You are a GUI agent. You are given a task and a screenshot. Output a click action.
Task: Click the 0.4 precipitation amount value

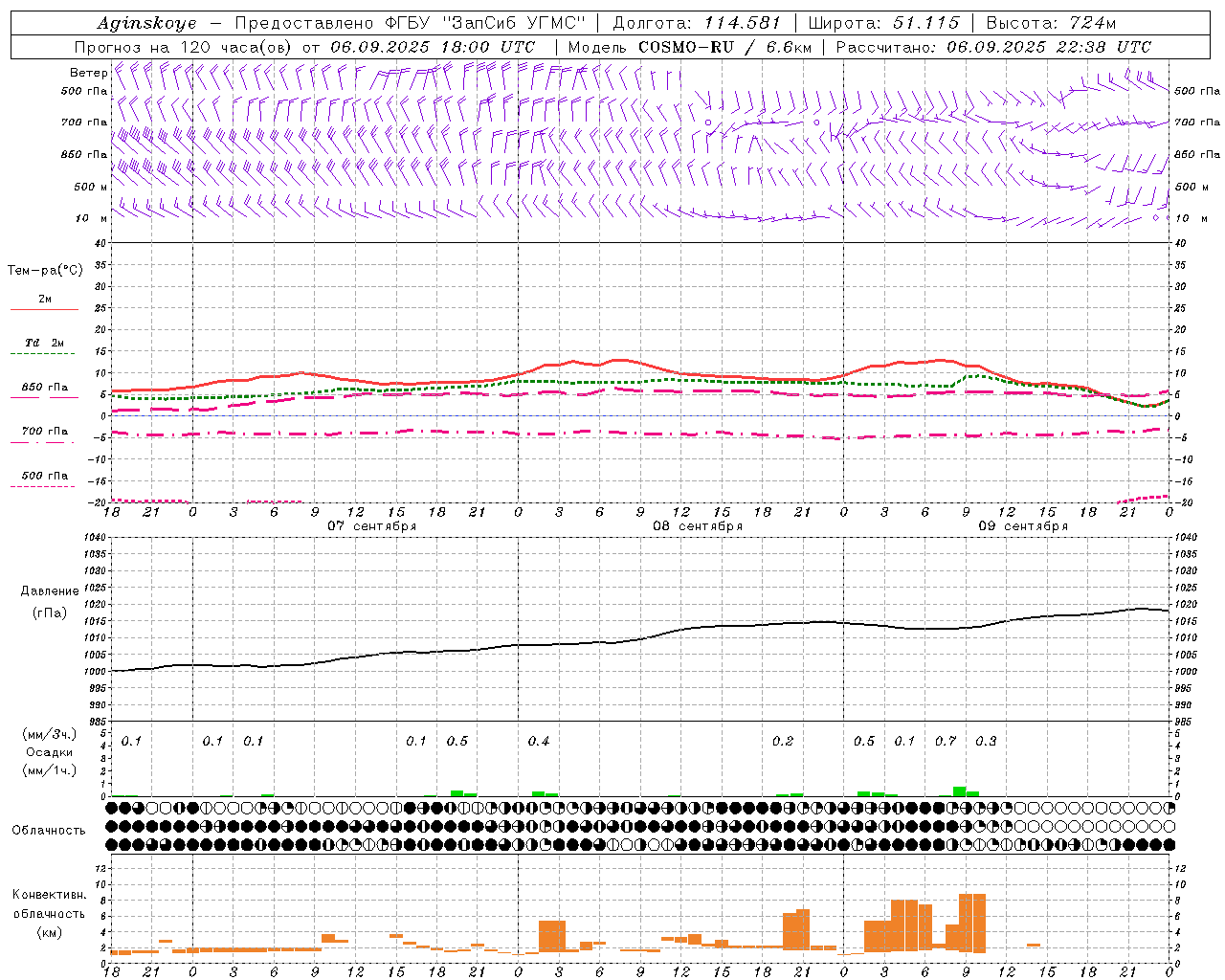(x=539, y=741)
